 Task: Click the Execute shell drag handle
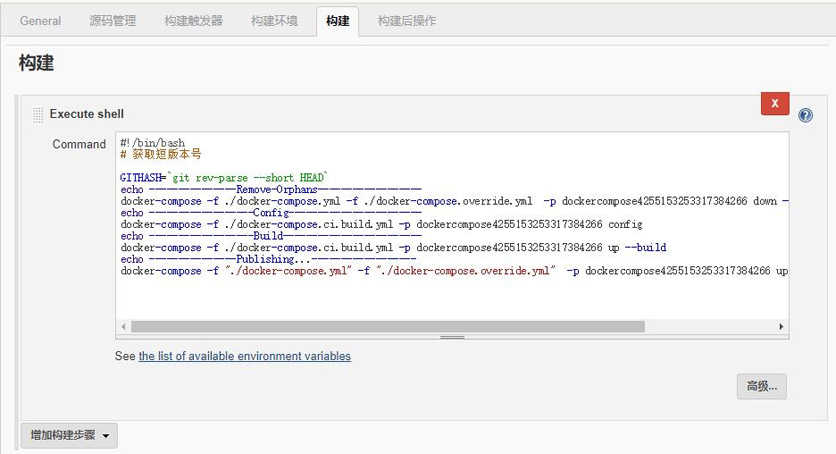pyautogui.click(x=38, y=114)
